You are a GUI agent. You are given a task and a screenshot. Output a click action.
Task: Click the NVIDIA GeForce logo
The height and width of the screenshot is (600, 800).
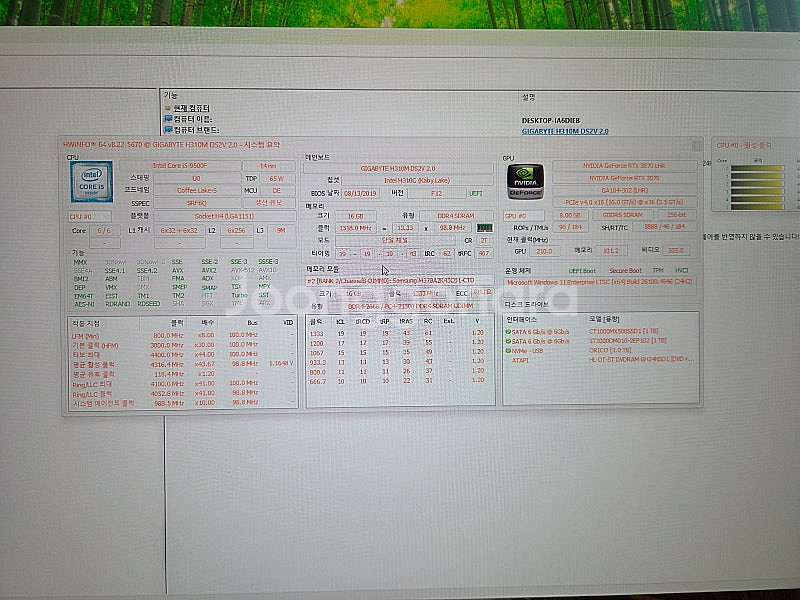coord(523,182)
